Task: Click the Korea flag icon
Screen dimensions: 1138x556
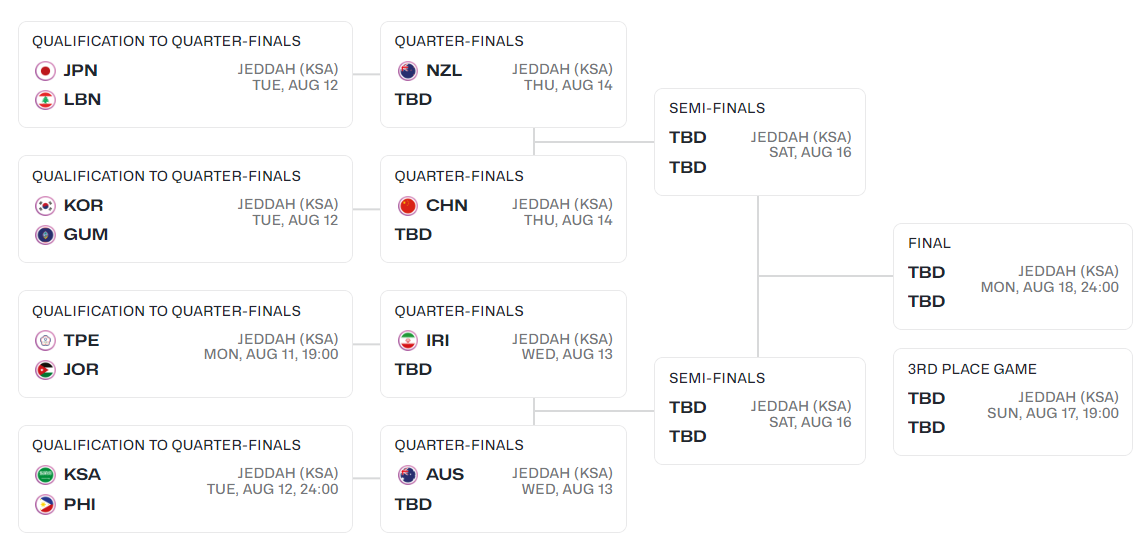Action: pyautogui.click(x=45, y=206)
